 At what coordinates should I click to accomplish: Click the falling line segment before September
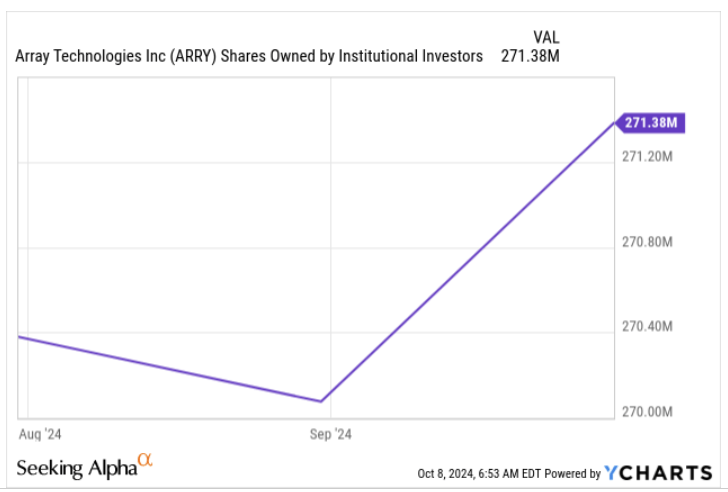170,369
